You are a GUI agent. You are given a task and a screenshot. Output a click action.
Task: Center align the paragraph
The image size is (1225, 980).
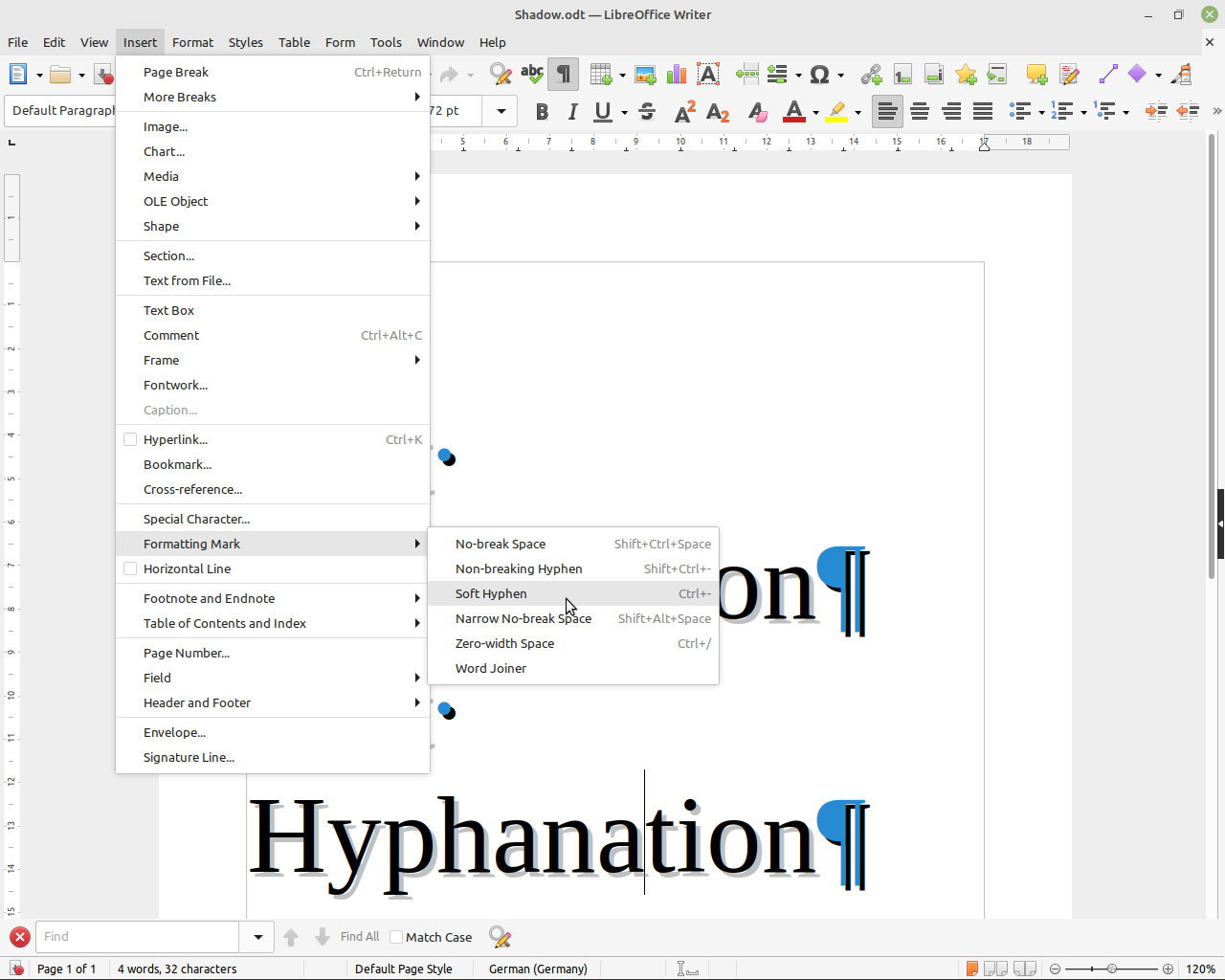click(920, 112)
